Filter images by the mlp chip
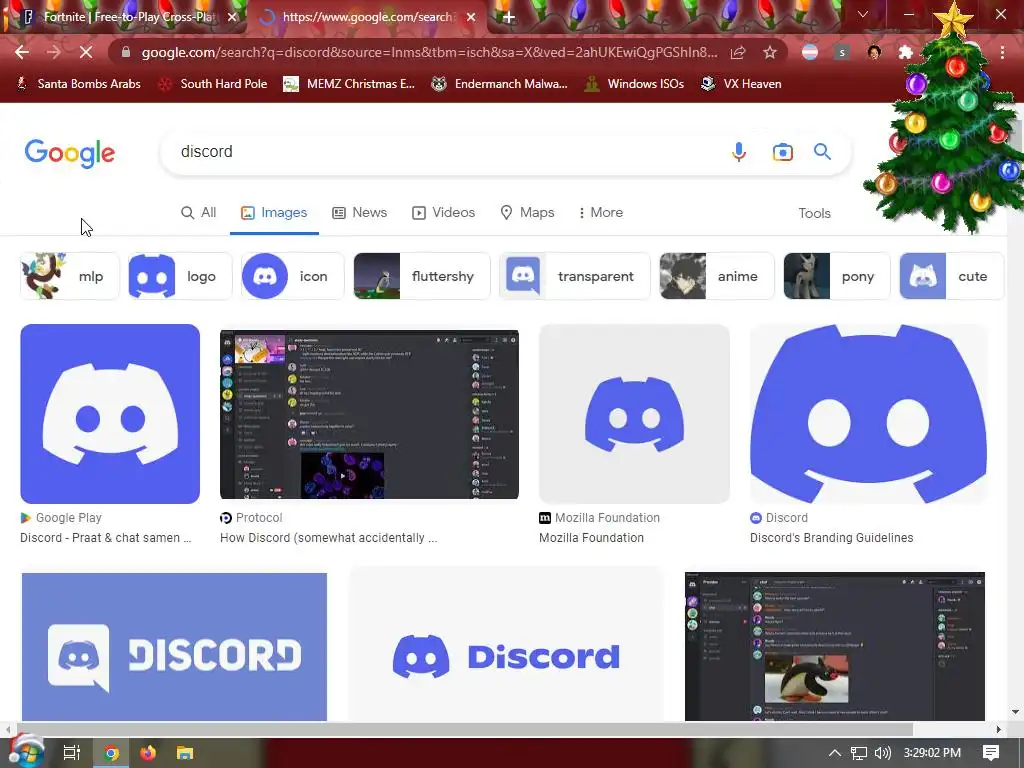 (70, 276)
